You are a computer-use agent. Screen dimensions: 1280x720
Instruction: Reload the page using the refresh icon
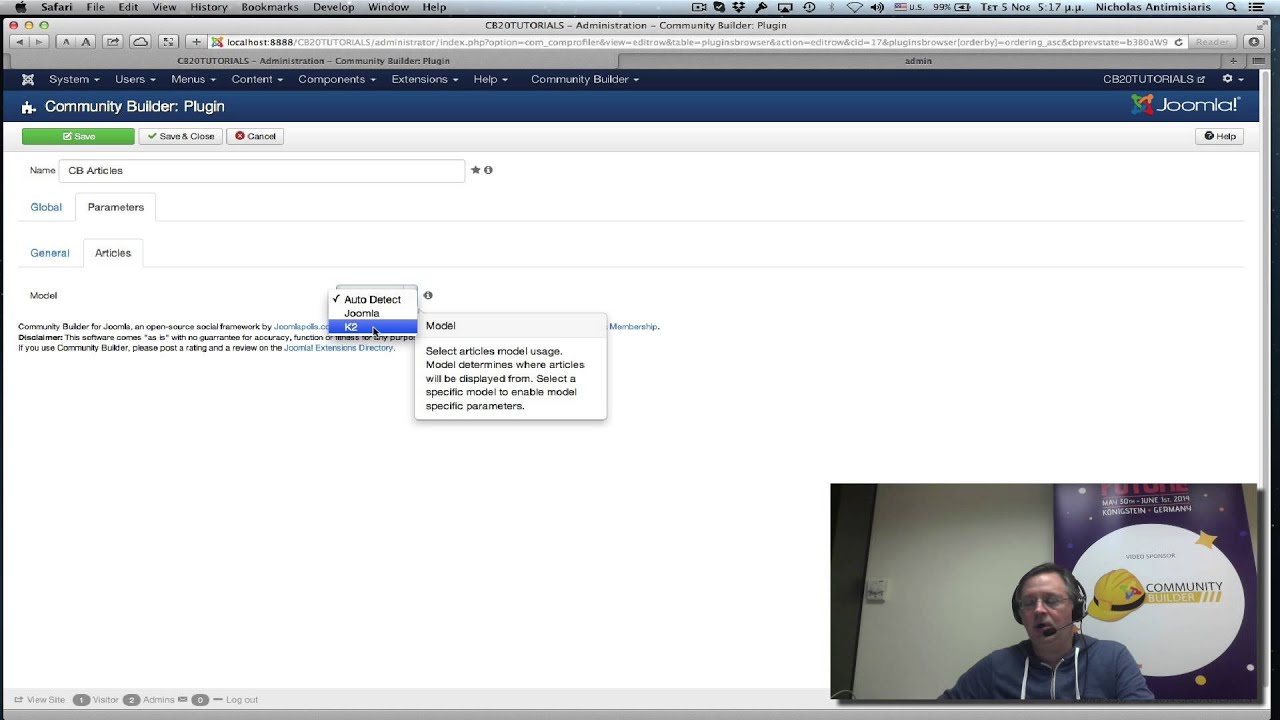(x=1179, y=42)
